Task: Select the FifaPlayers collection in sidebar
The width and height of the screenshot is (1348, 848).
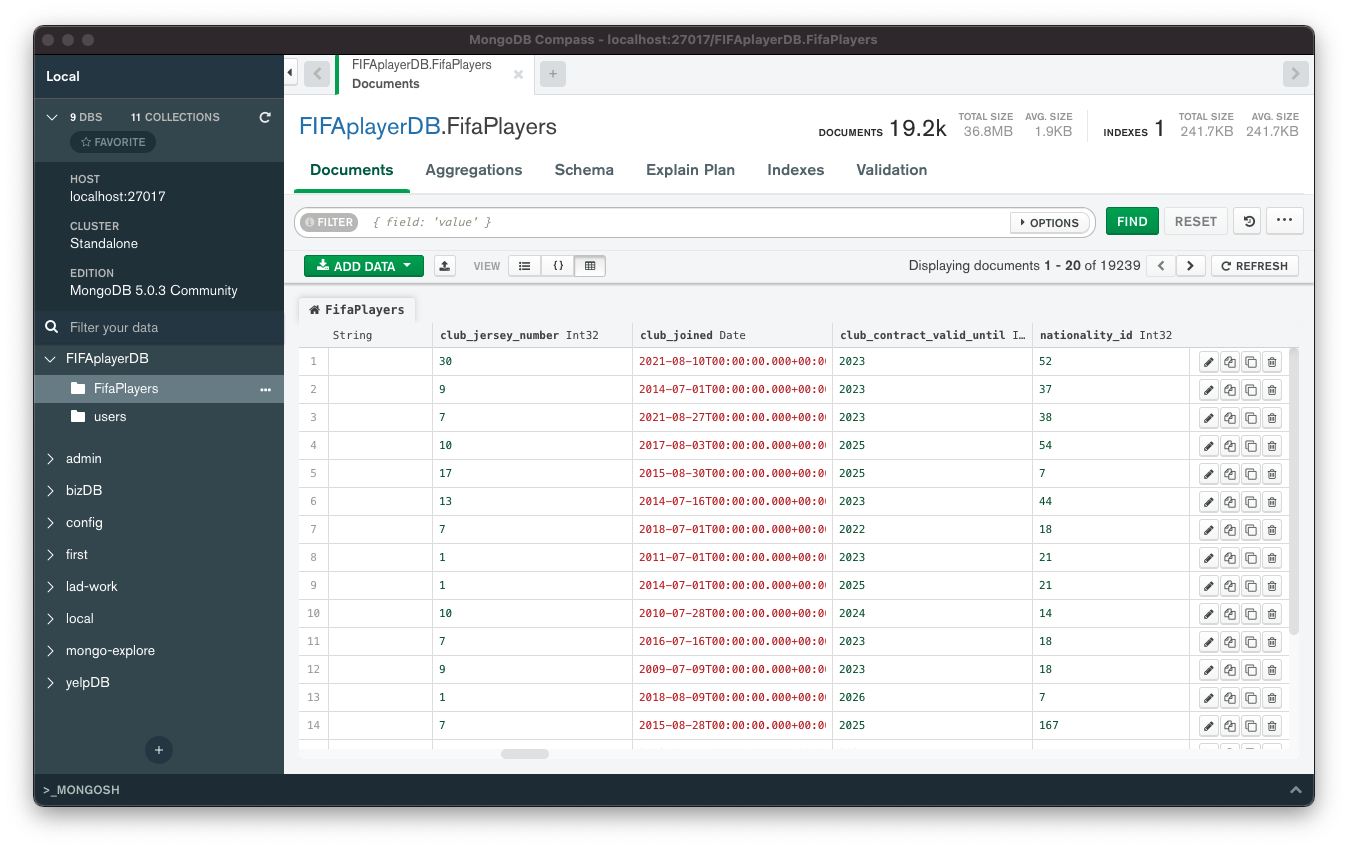Action: (159, 389)
